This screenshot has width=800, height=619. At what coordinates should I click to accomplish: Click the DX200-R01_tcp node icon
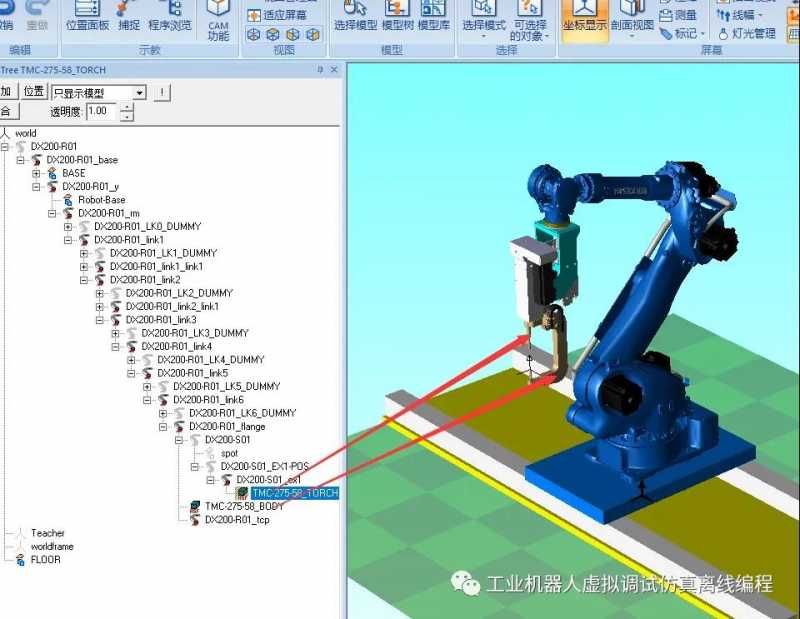(x=195, y=519)
